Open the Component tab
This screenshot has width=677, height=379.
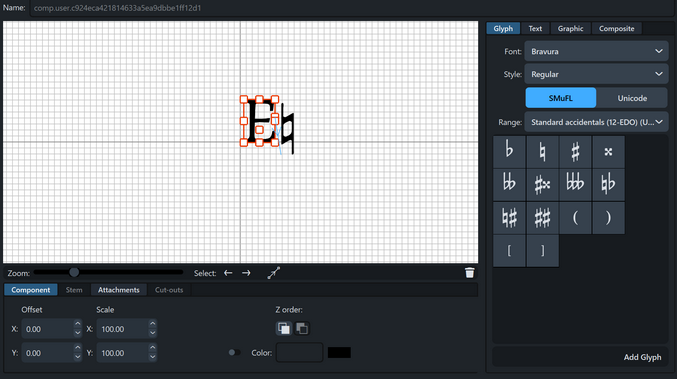31,290
